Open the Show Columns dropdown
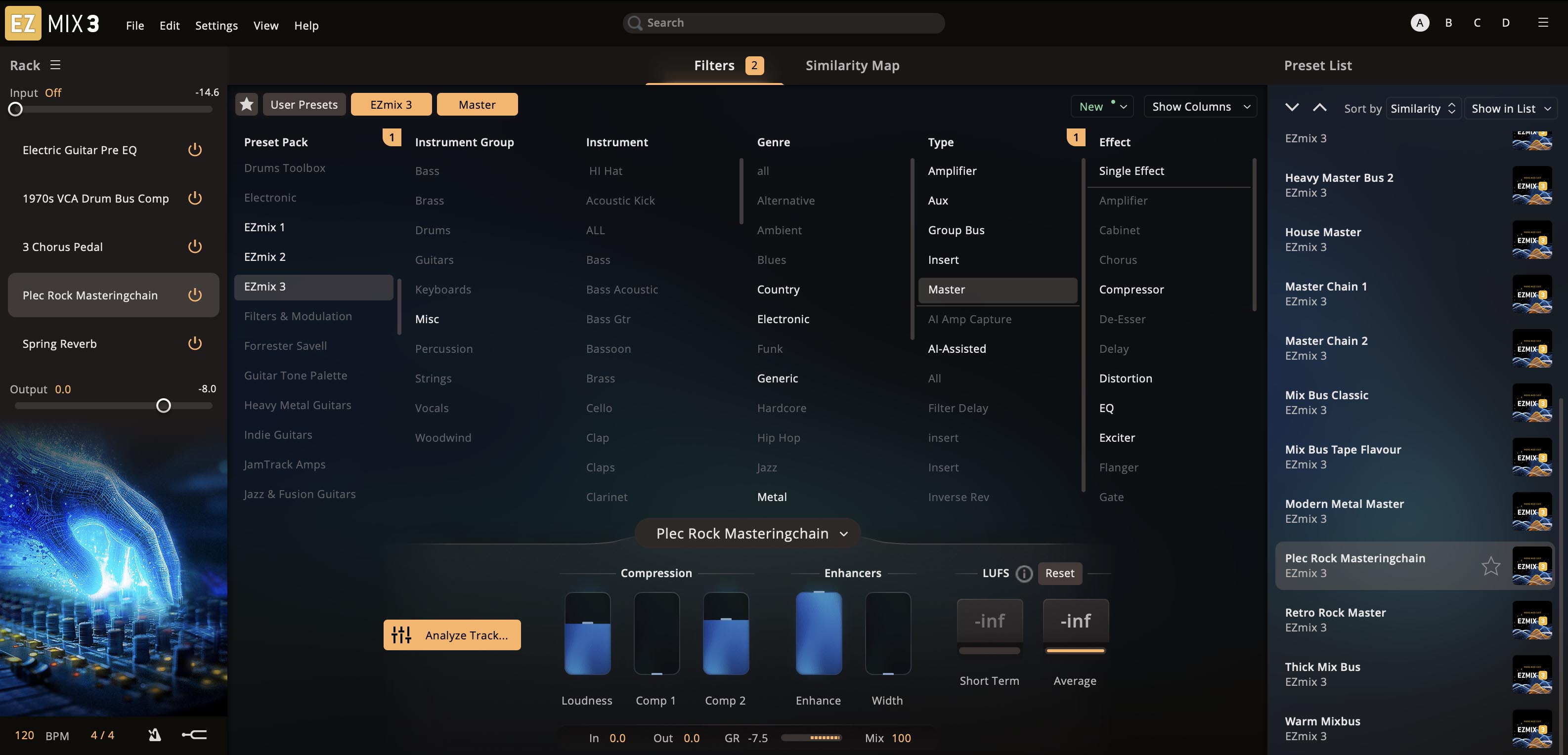 (1200, 106)
